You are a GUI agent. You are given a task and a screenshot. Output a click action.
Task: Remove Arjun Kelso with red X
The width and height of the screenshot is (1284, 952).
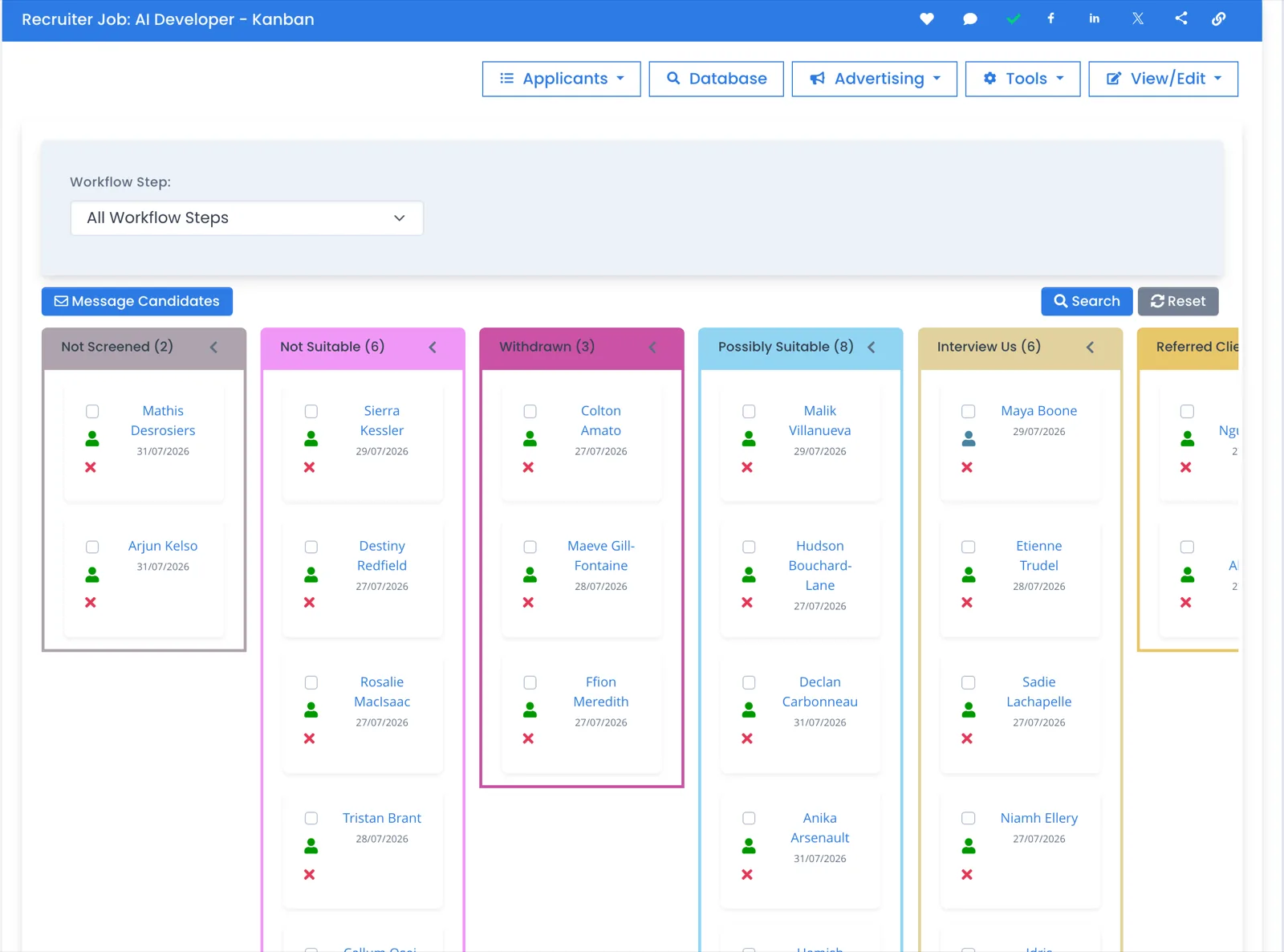(x=91, y=602)
